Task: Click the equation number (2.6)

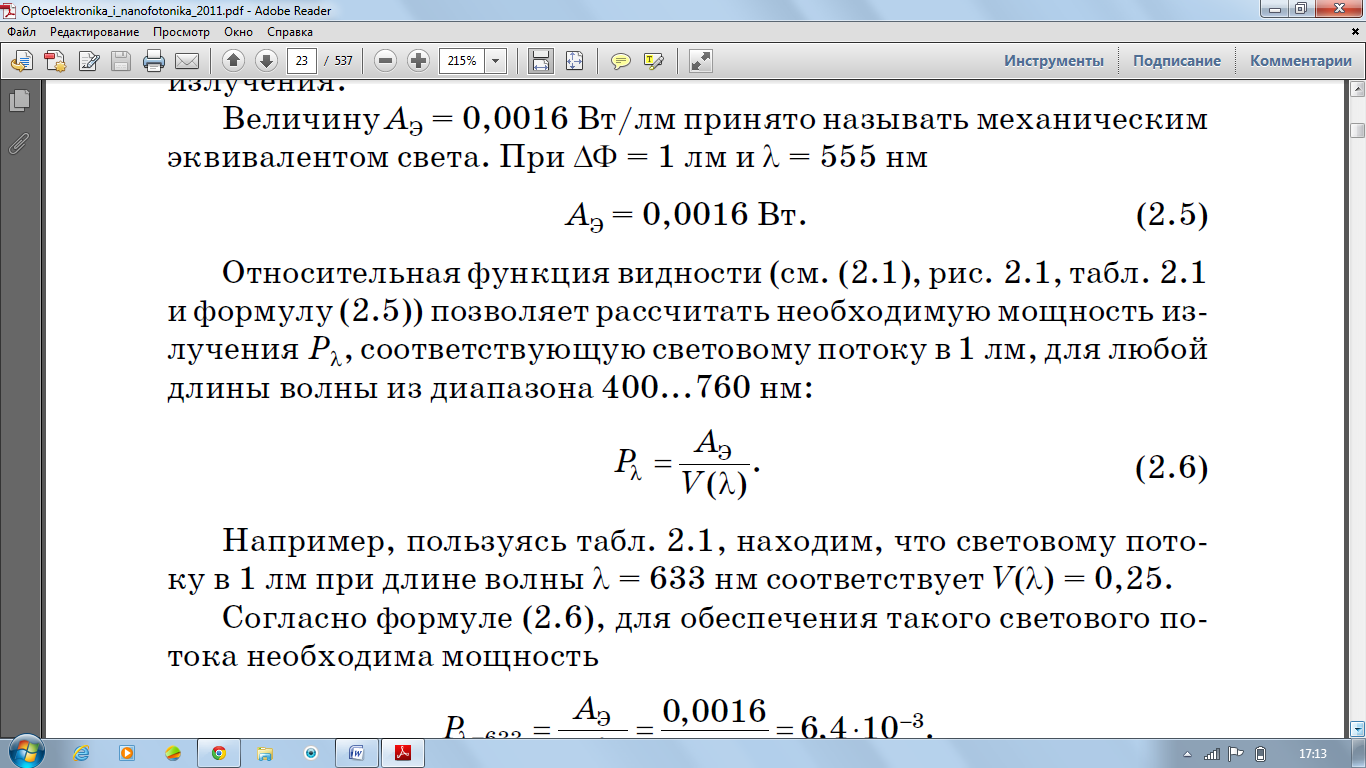Action: [x=1171, y=469]
